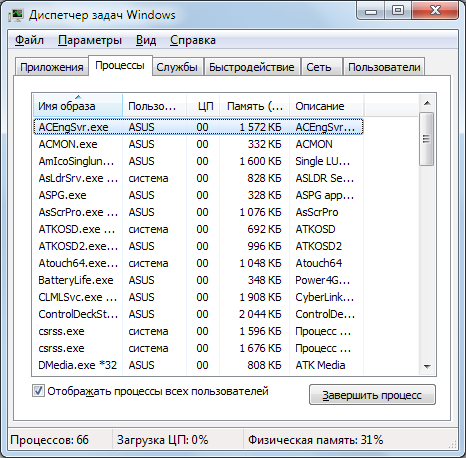Image resolution: width=466 pixels, height=458 pixels.
Task: Select the ControlDeckSt process row
Action: pyautogui.click(x=198, y=314)
